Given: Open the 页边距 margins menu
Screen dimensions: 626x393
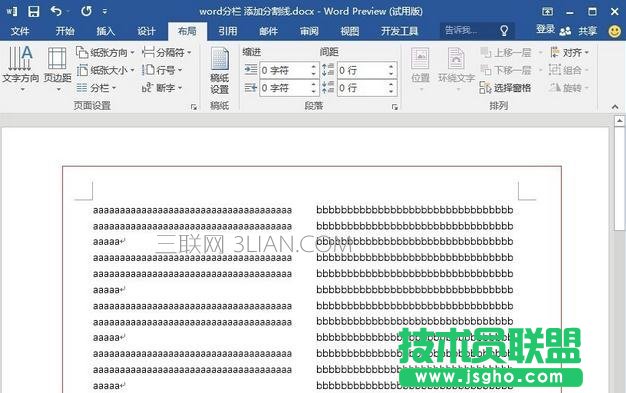Looking at the screenshot, I should point(57,69).
